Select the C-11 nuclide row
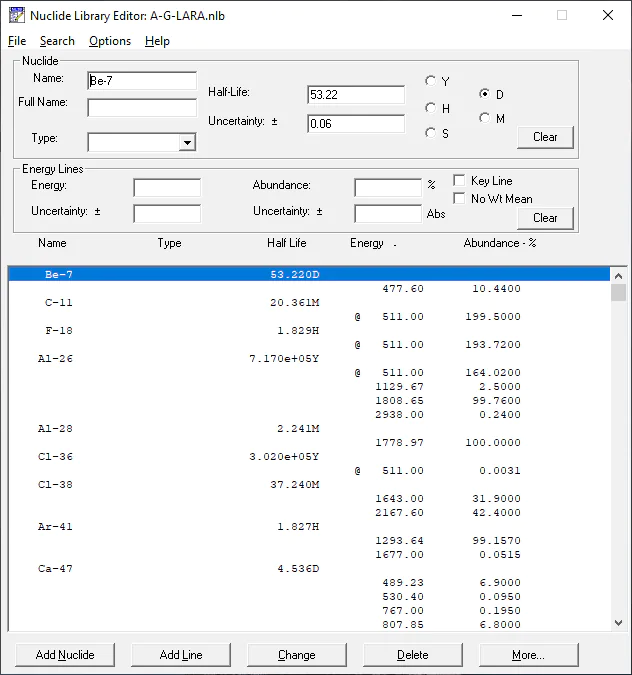The height and width of the screenshot is (675, 632). [x=309, y=302]
